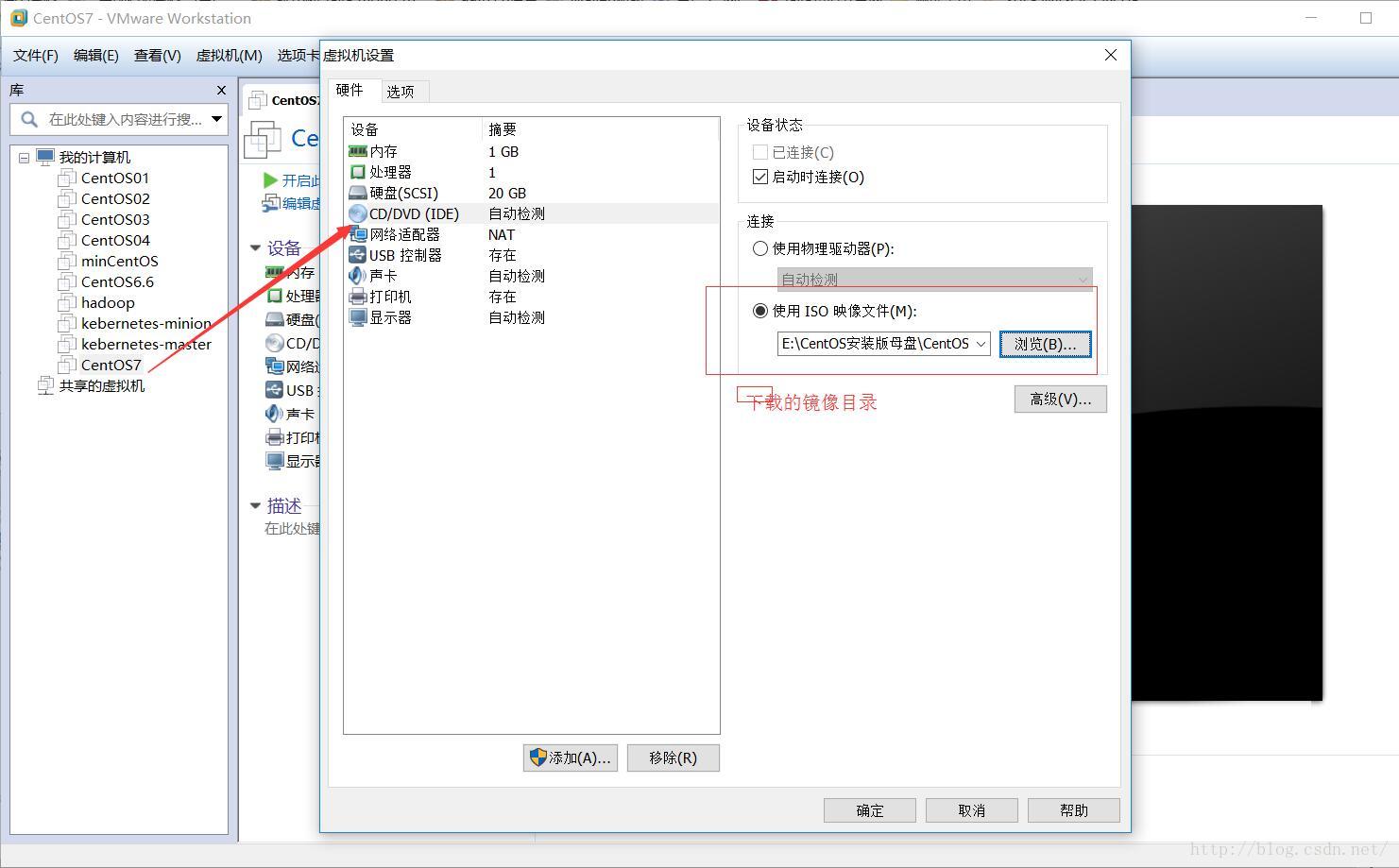1399x868 pixels.
Task: Open the VM (虚拟机) menu
Action: coord(229,56)
